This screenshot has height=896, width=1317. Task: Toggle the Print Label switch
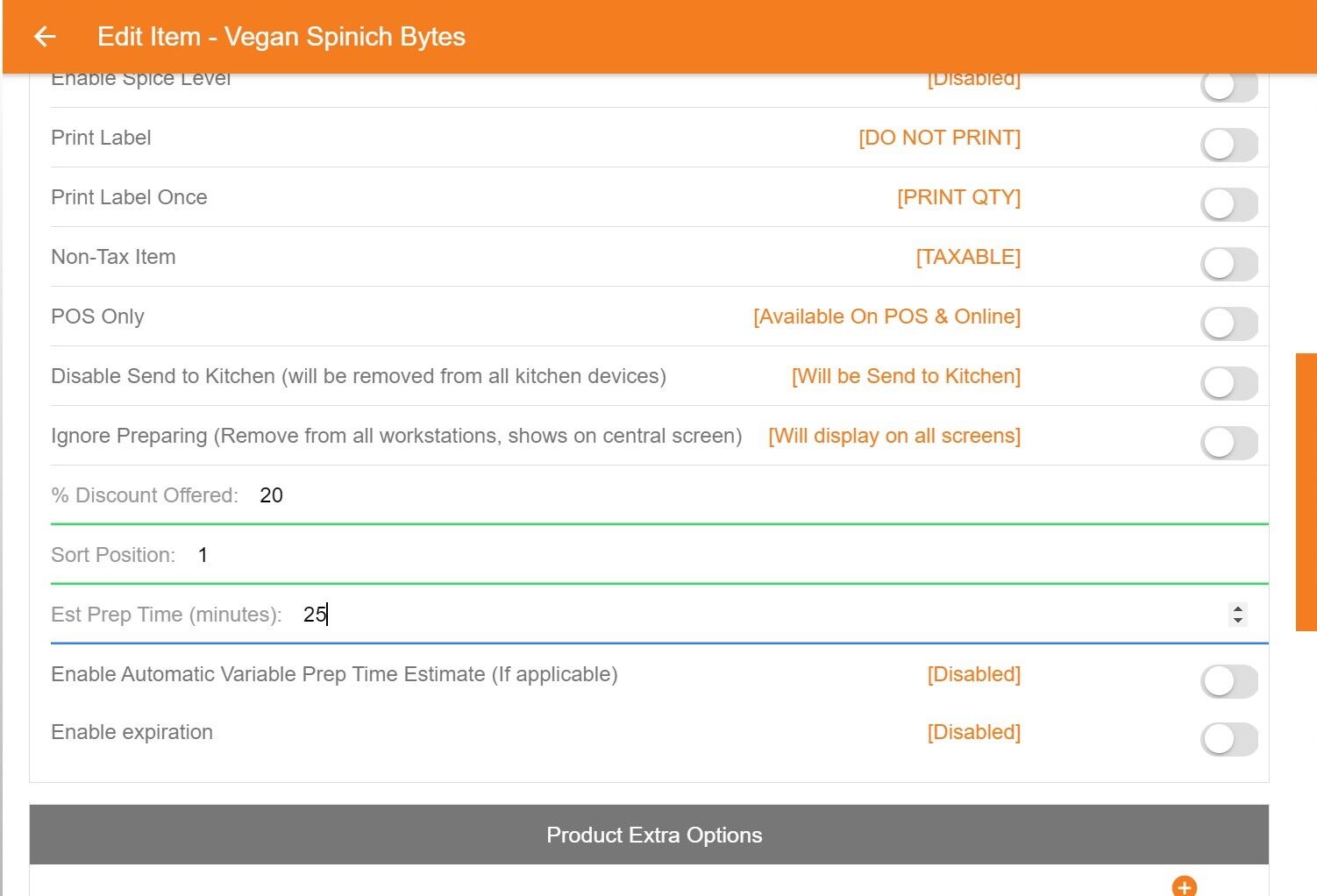click(x=1228, y=145)
